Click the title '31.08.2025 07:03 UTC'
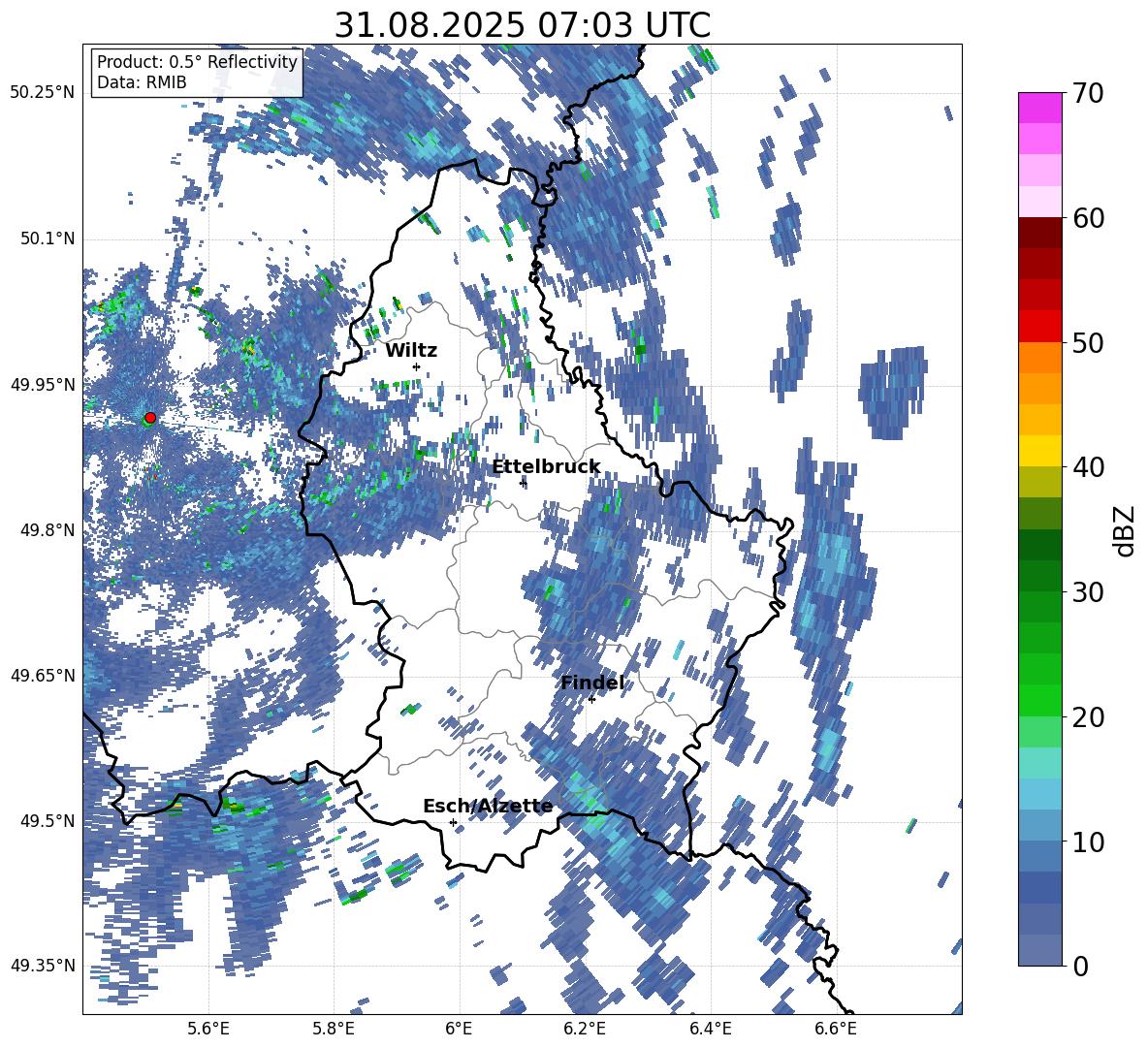This screenshot has height=1048, width=1148. [522, 25]
